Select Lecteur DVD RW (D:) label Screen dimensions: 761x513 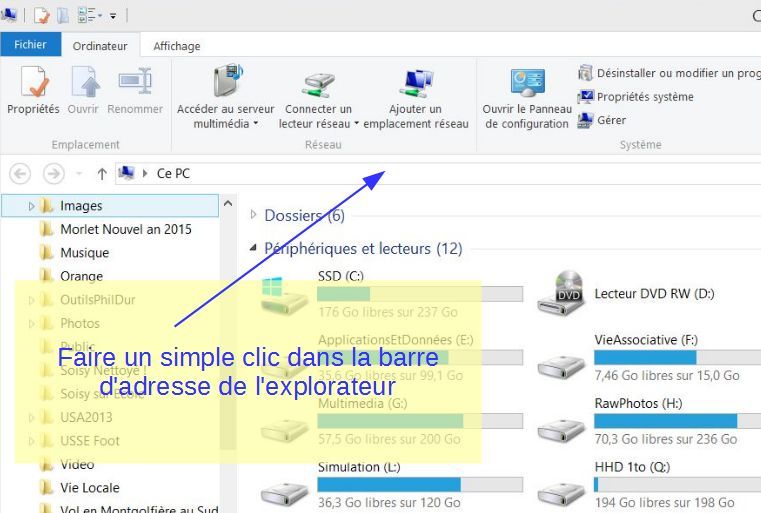pos(654,294)
